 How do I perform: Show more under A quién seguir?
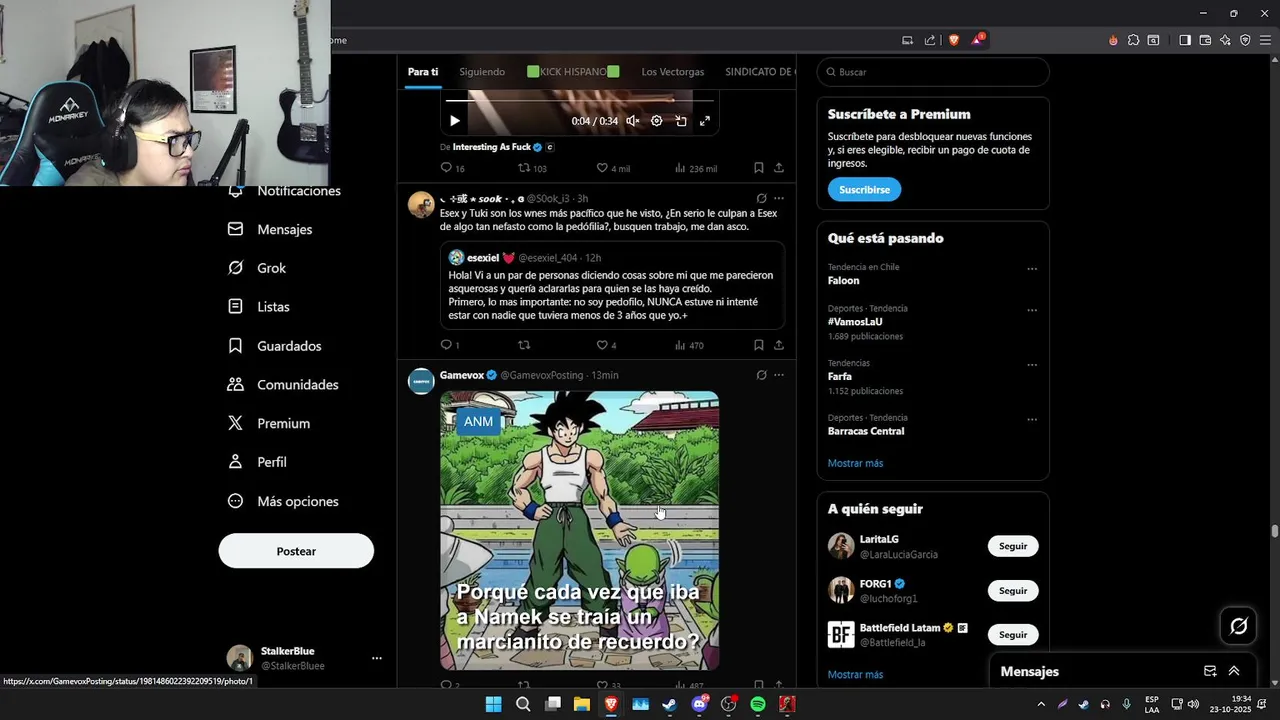(855, 675)
